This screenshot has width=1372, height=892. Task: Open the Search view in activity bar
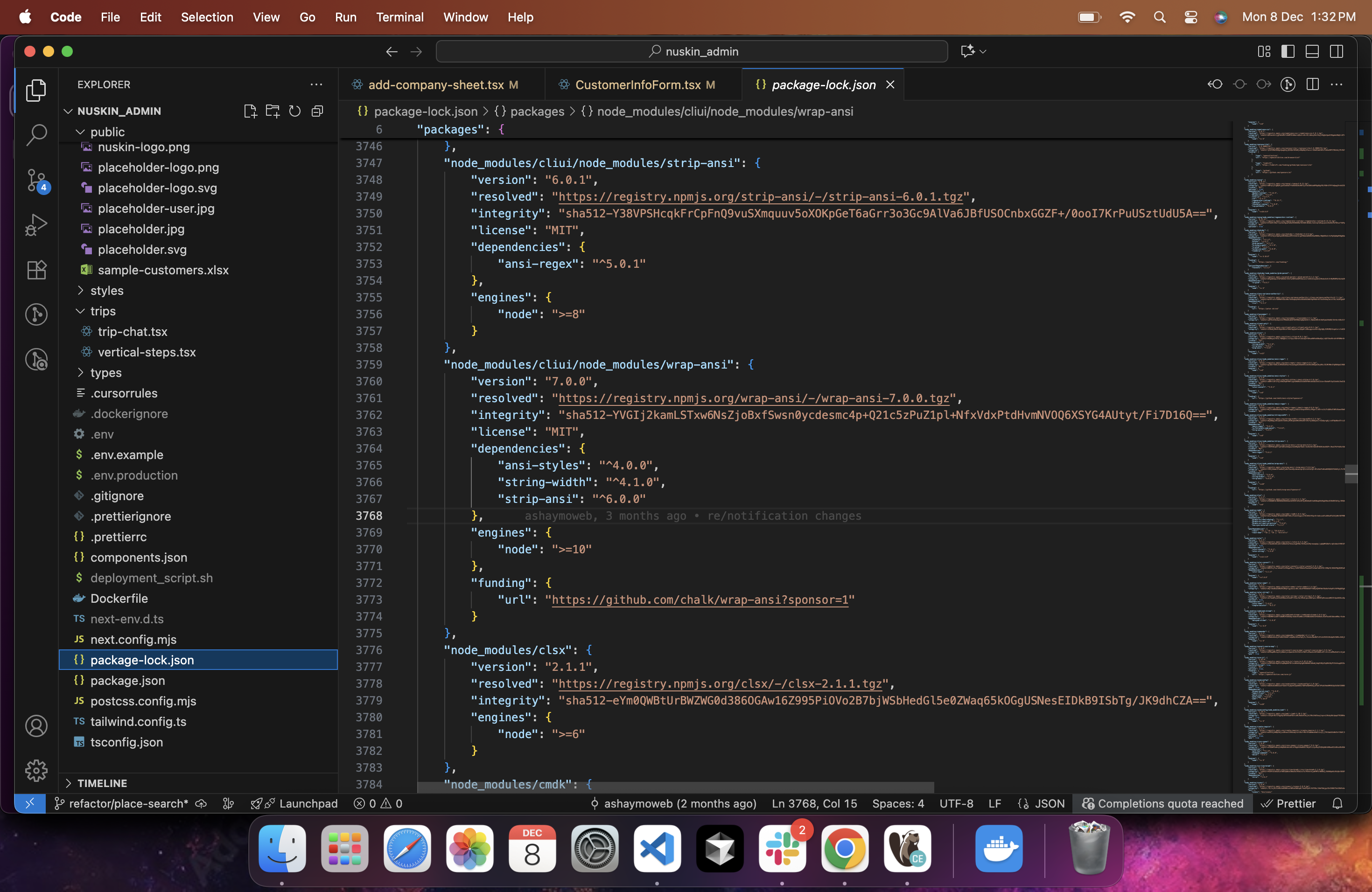(x=36, y=135)
